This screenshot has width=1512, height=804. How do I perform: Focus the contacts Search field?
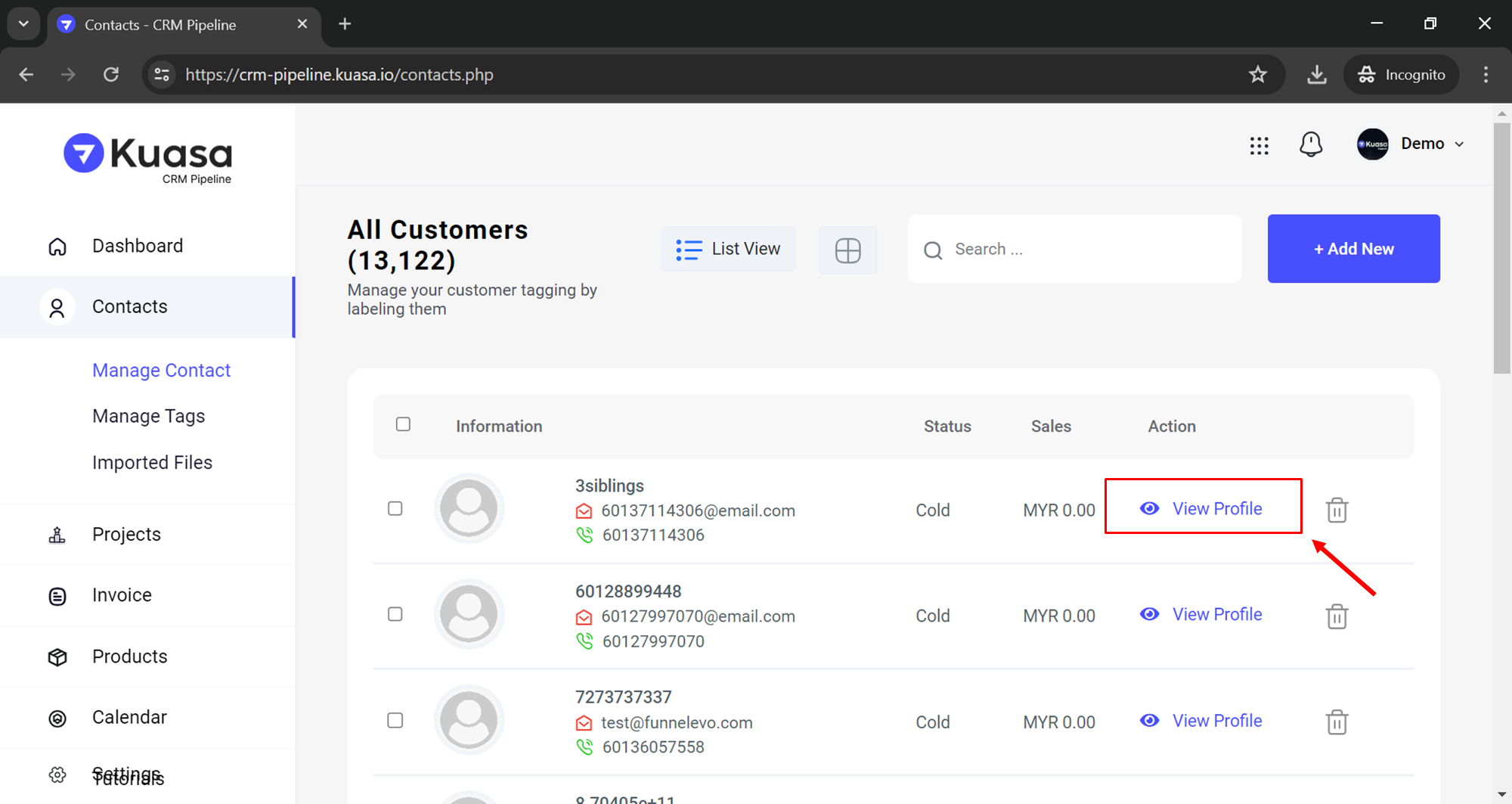(x=1089, y=249)
